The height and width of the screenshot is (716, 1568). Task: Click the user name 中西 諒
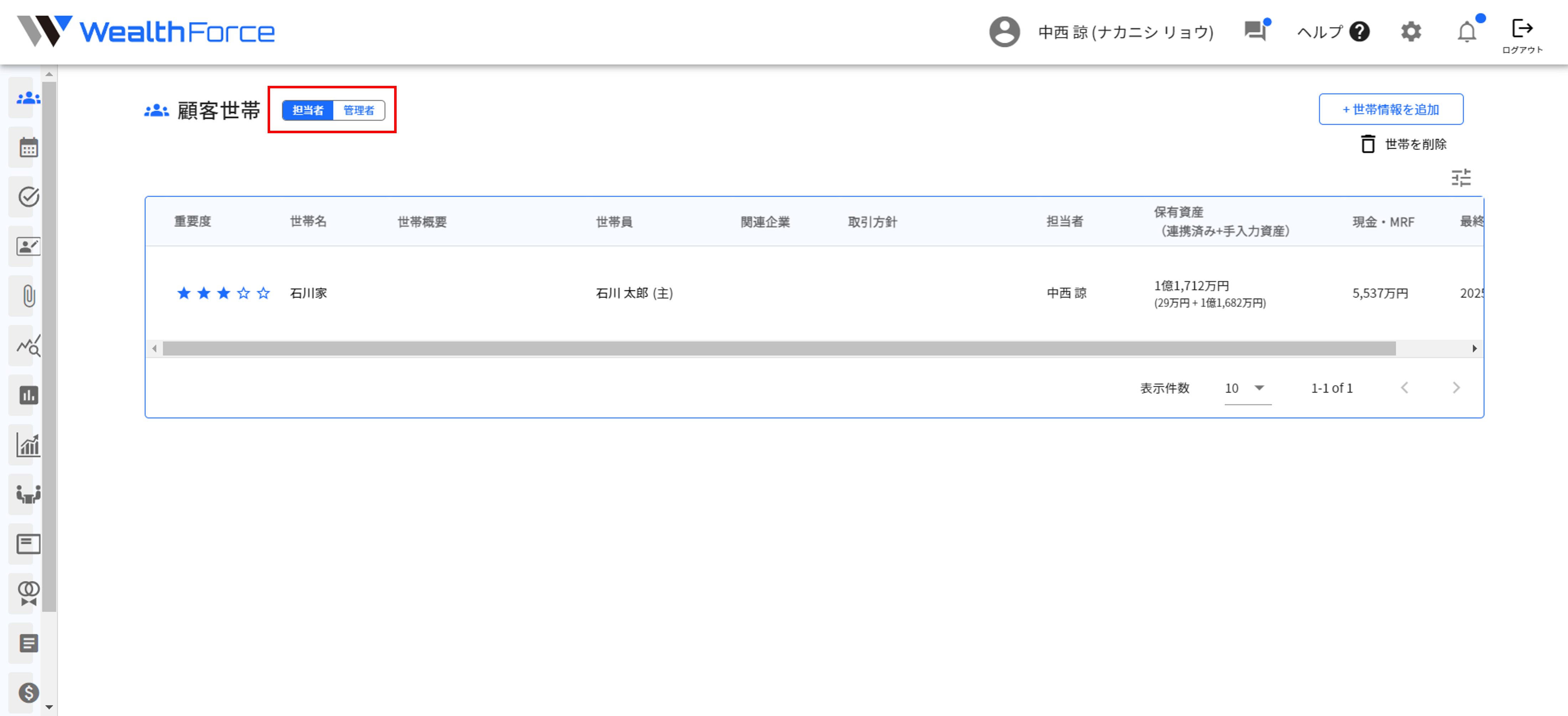[x=1125, y=32]
